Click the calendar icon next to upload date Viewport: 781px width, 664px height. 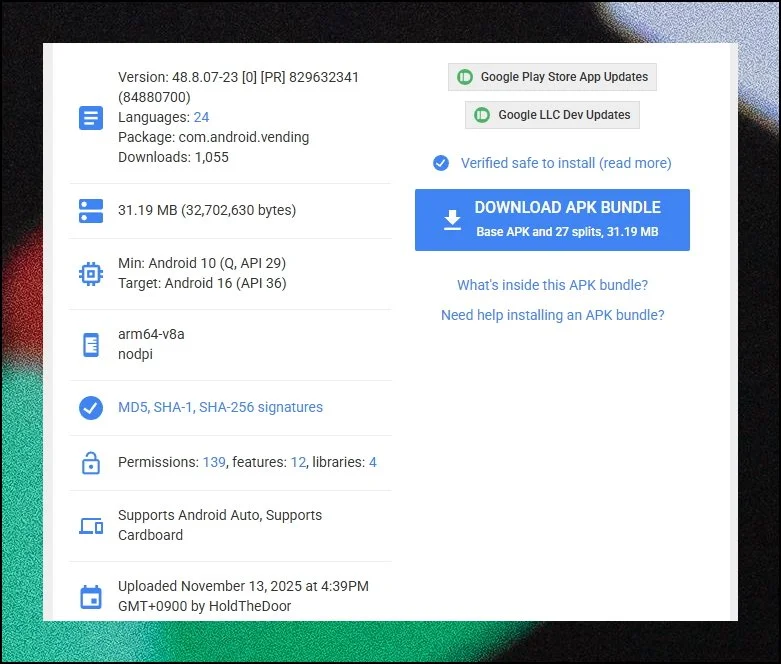click(x=91, y=597)
